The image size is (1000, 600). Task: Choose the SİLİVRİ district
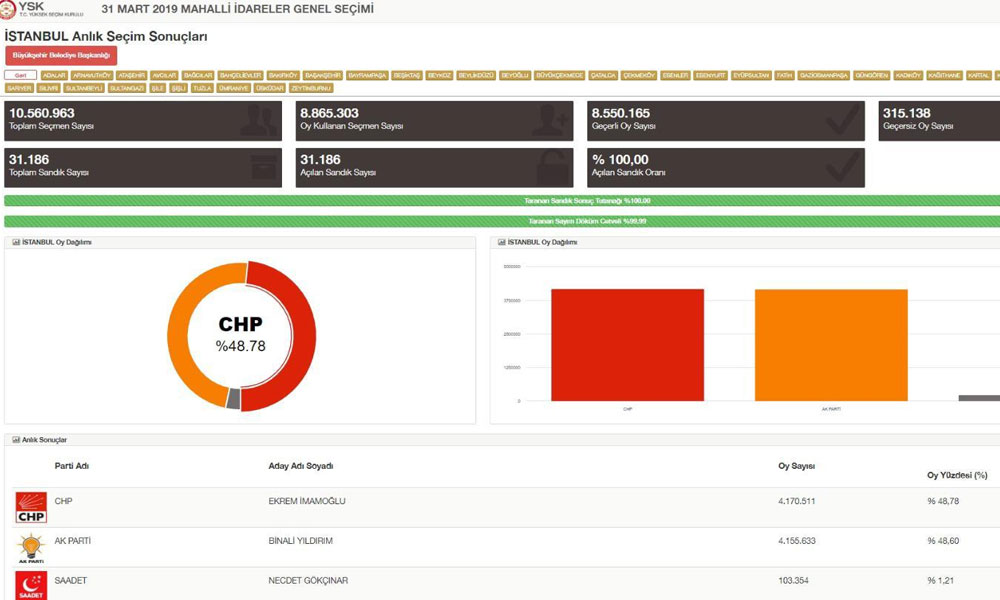pyautogui.click(x=48, y=88)
